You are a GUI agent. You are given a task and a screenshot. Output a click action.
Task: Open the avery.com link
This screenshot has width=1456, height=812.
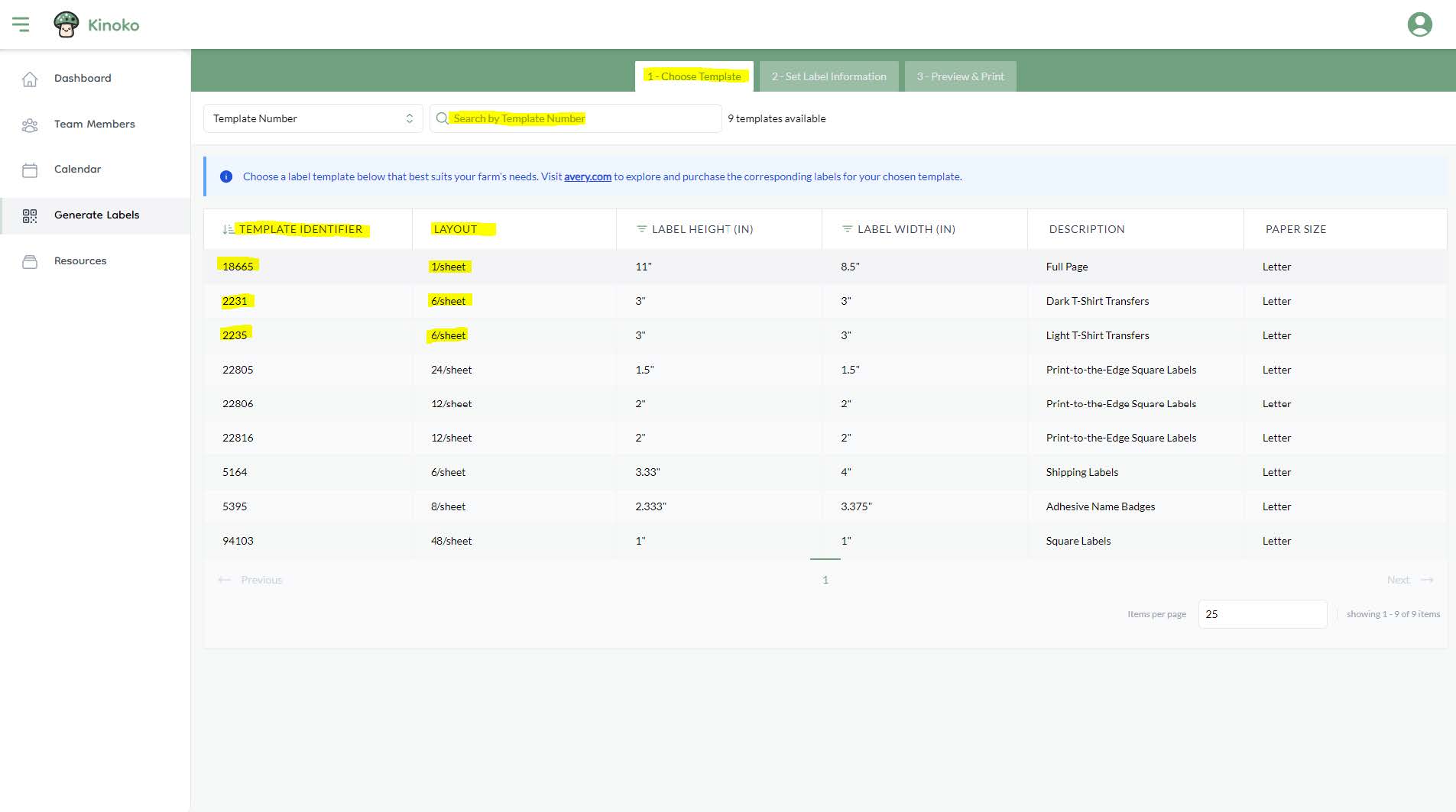pyautogui.click(x=587, y=176)
